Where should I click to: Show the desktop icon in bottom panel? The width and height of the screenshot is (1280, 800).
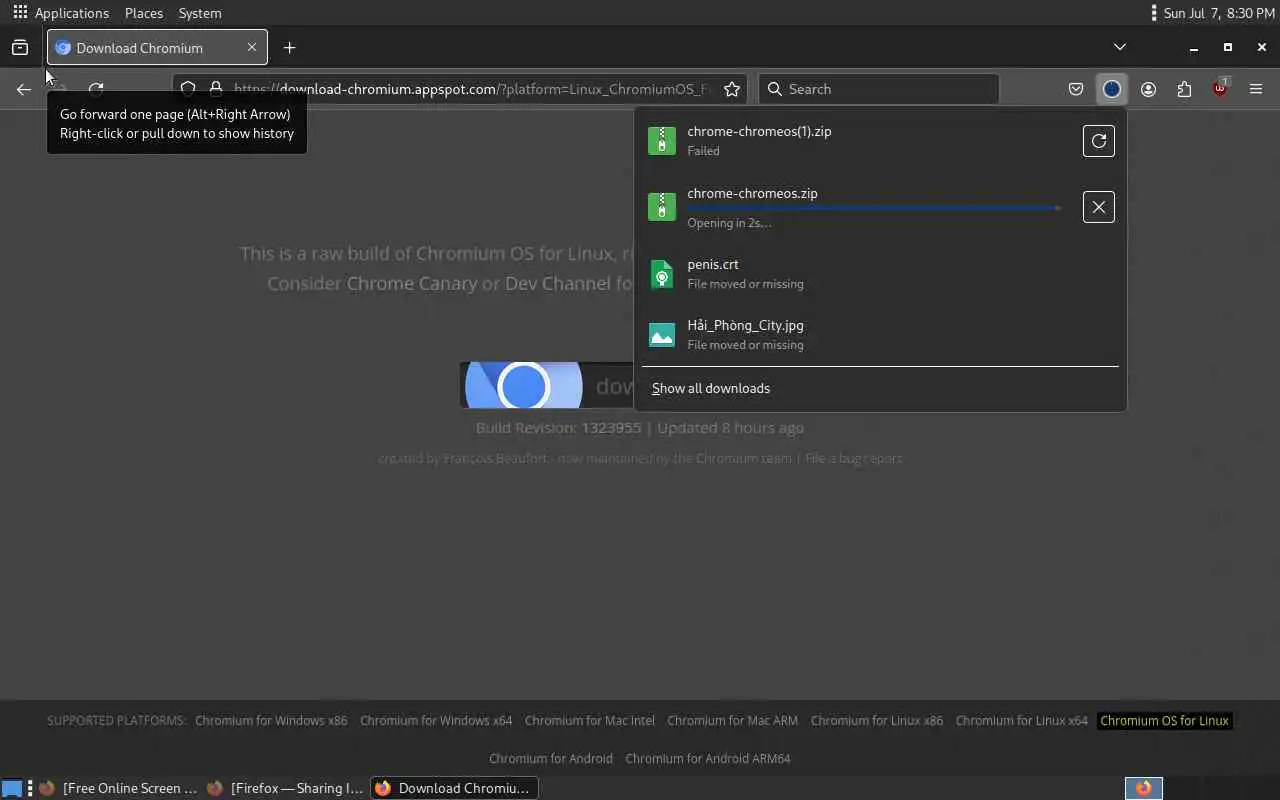point(11,788)
